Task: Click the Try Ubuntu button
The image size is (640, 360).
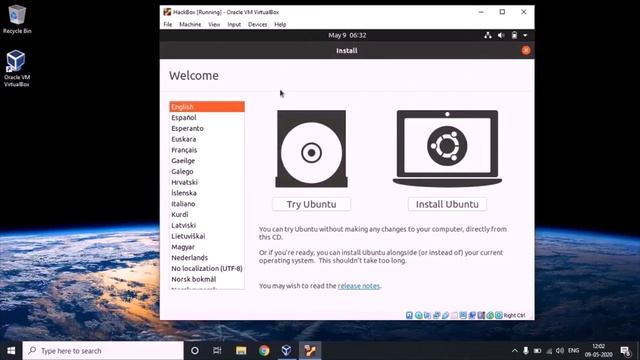Action: (x=311, y=204)
